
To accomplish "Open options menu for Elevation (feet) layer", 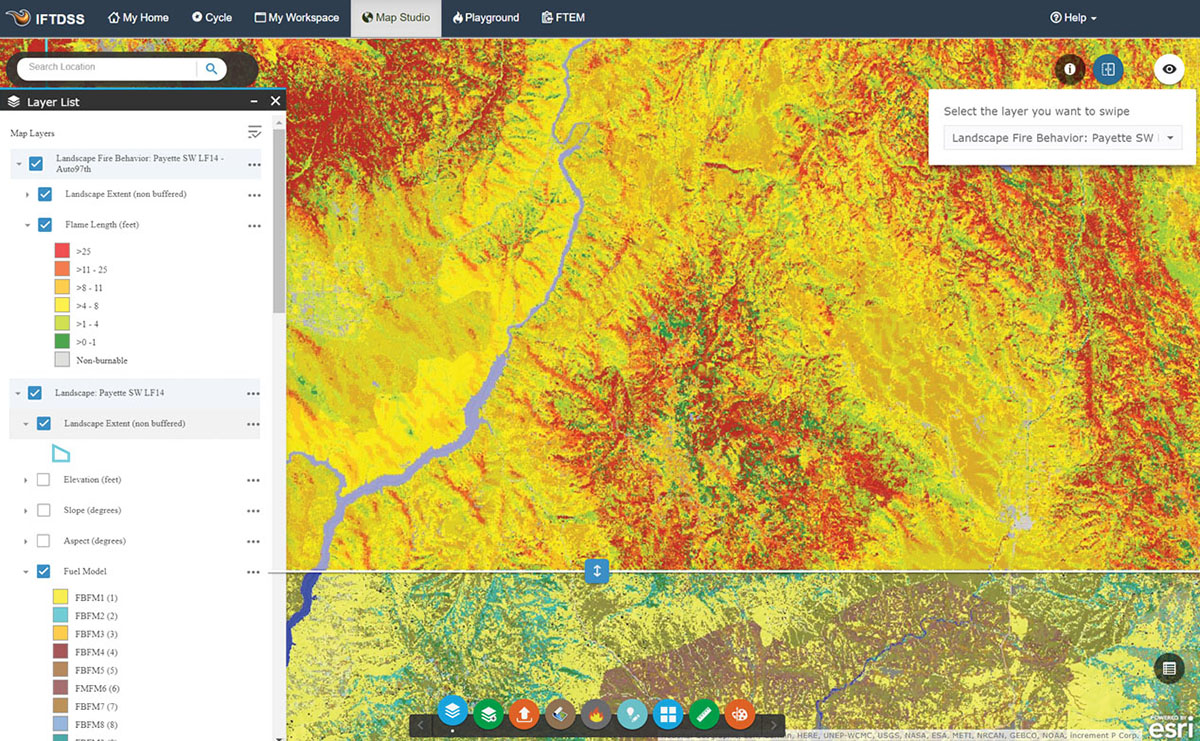I will [254, 481].
